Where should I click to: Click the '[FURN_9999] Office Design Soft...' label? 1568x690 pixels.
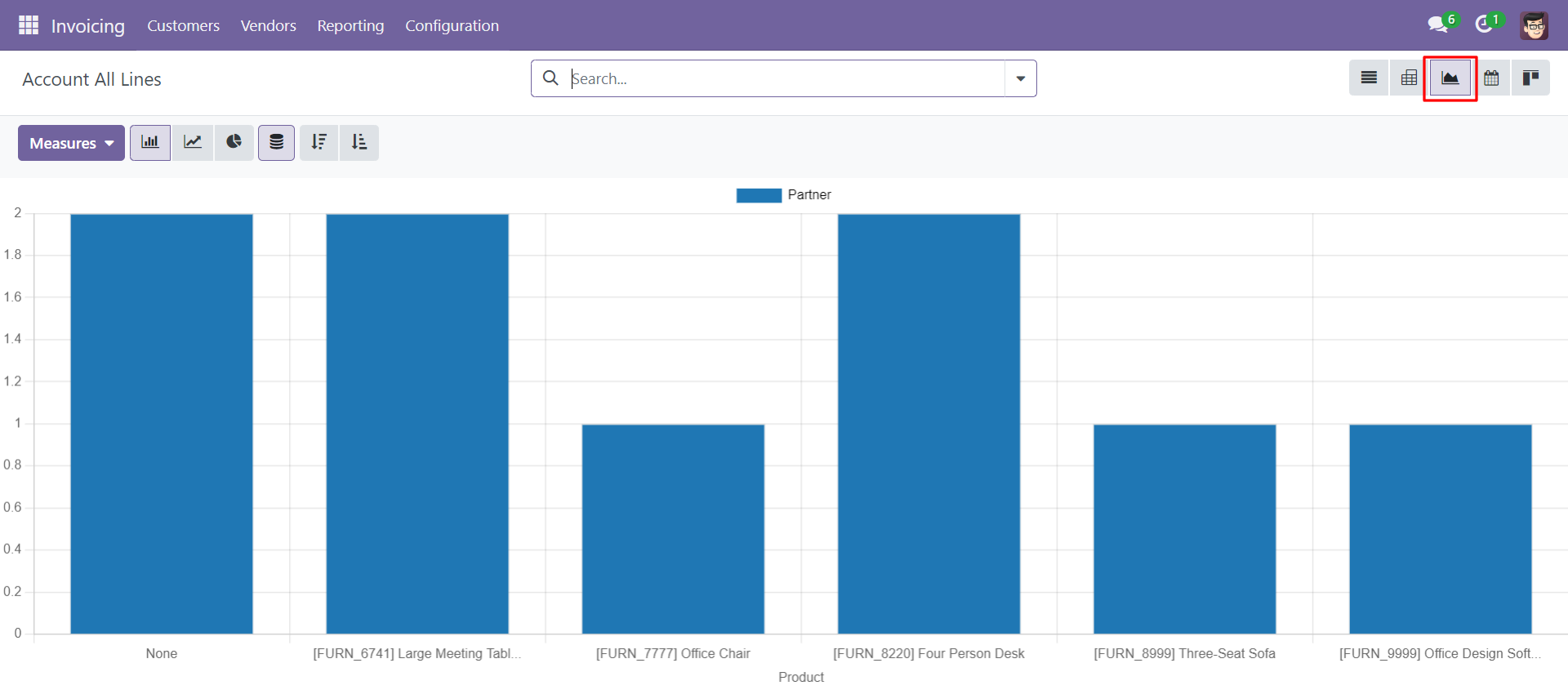pos(1441,653)
